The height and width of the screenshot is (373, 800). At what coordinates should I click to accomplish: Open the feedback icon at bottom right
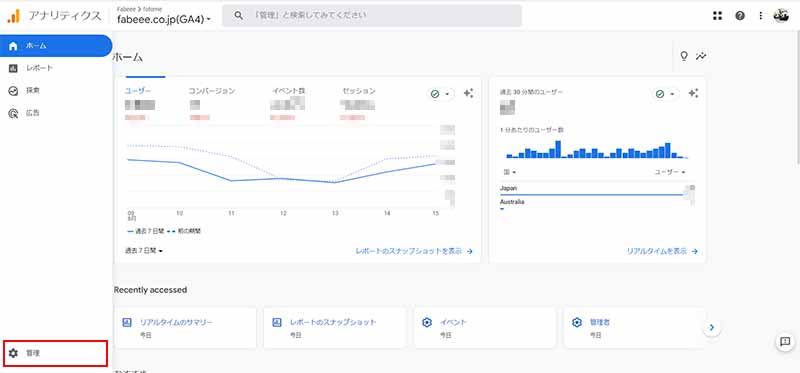(785, 341)
